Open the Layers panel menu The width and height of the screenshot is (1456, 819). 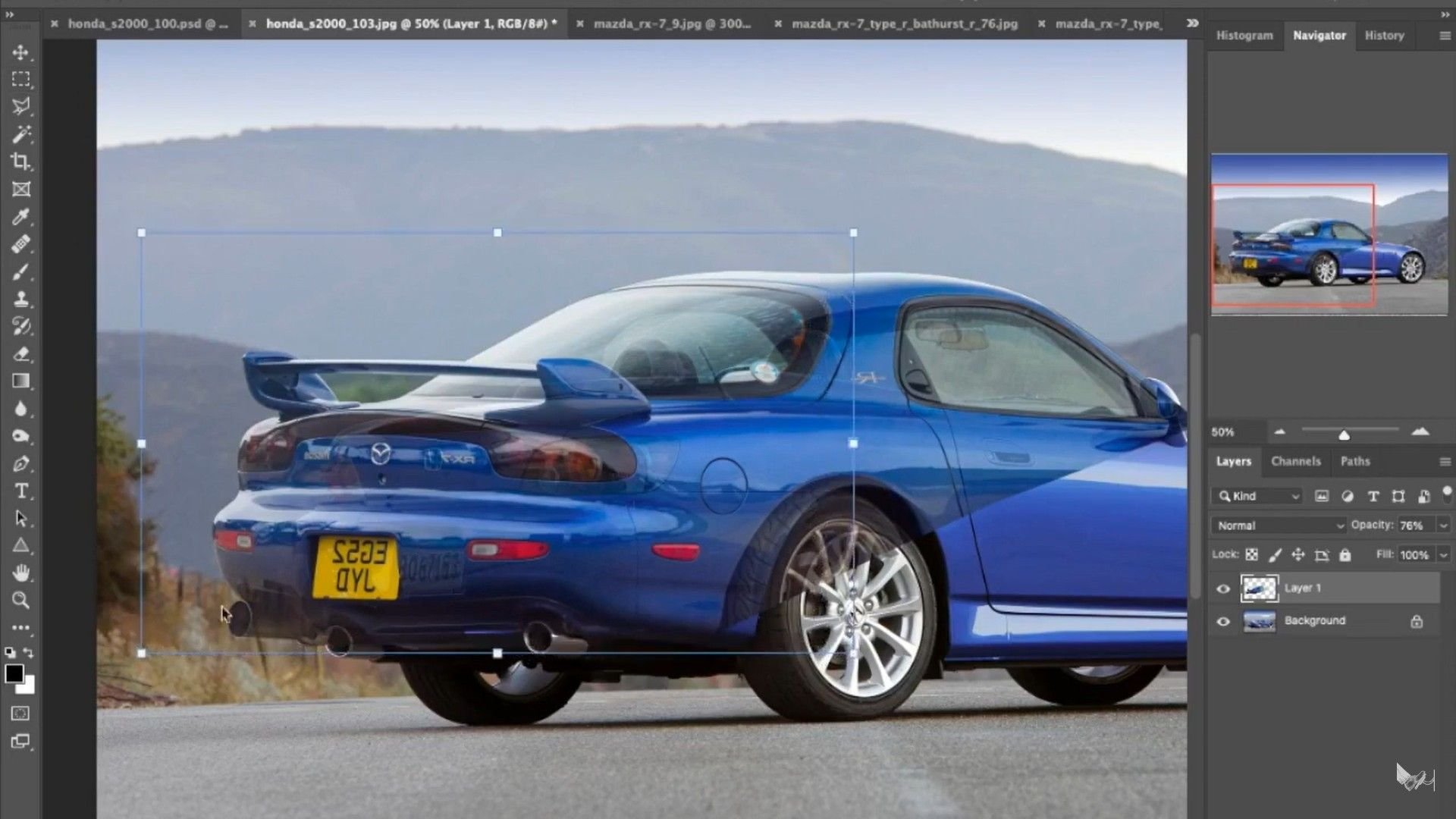click(1445, 461)
